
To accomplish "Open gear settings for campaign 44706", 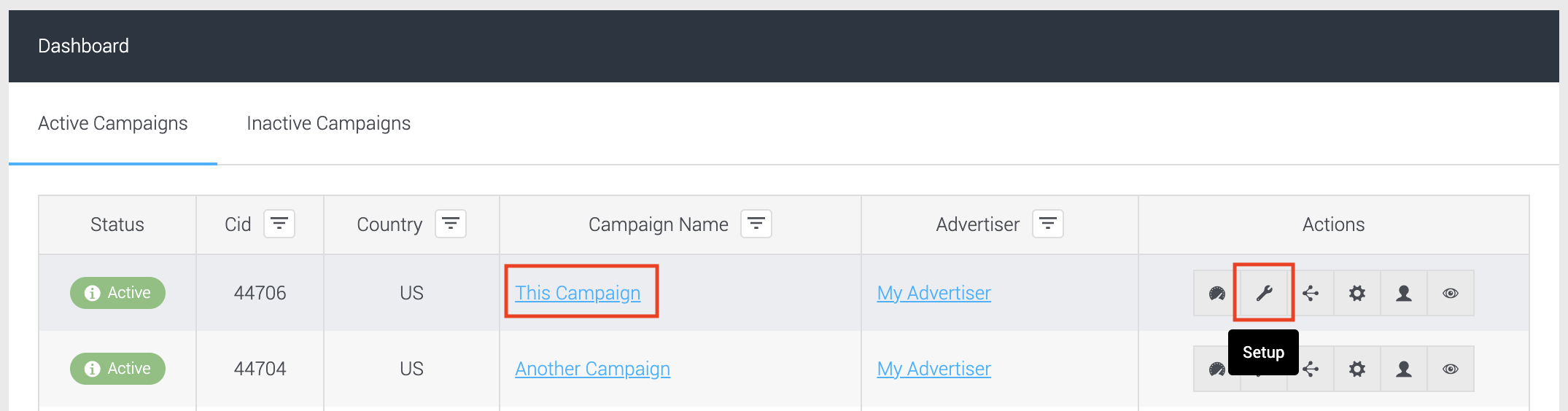I will pyautogui.click(x=1357, y=293).
